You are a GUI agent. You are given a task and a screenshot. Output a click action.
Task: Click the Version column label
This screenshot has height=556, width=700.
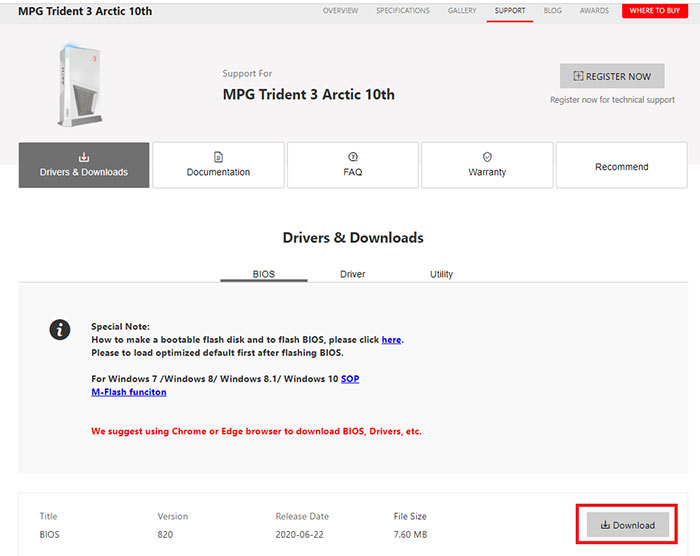[x=172, y=516]
